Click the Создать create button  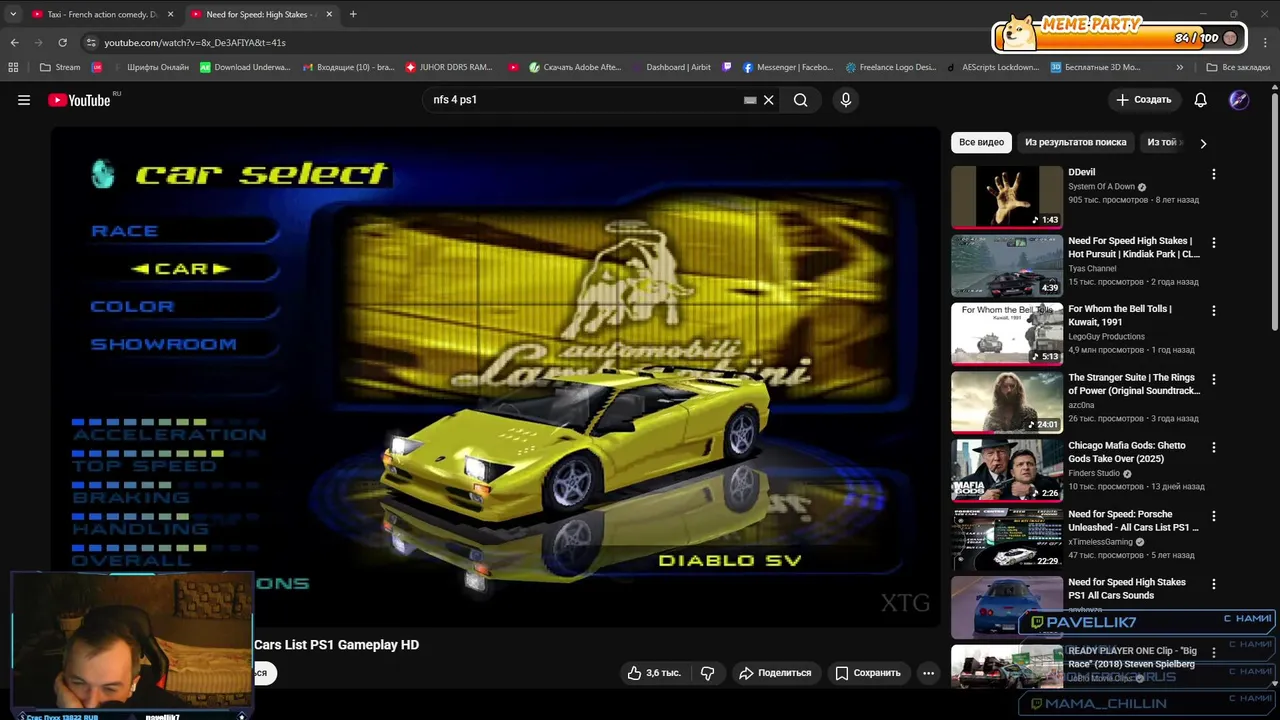click(1144, 100)
